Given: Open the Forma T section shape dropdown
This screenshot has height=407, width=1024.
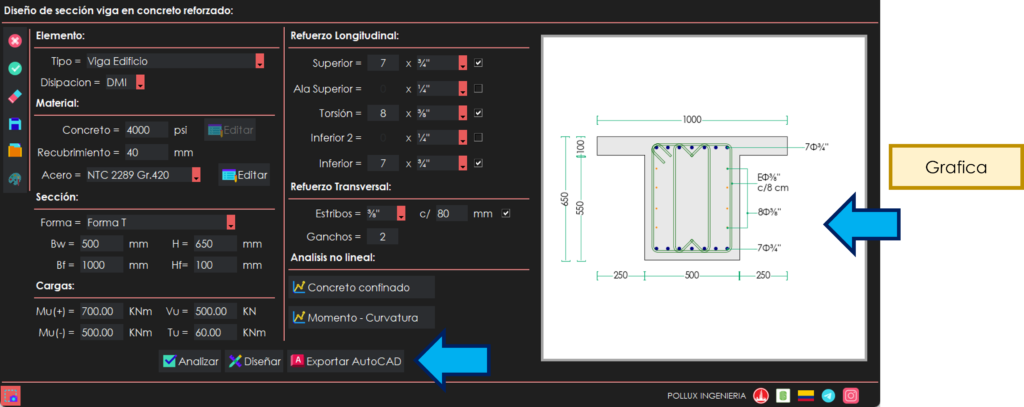Looking at the screenshot, I should (231, 222).
